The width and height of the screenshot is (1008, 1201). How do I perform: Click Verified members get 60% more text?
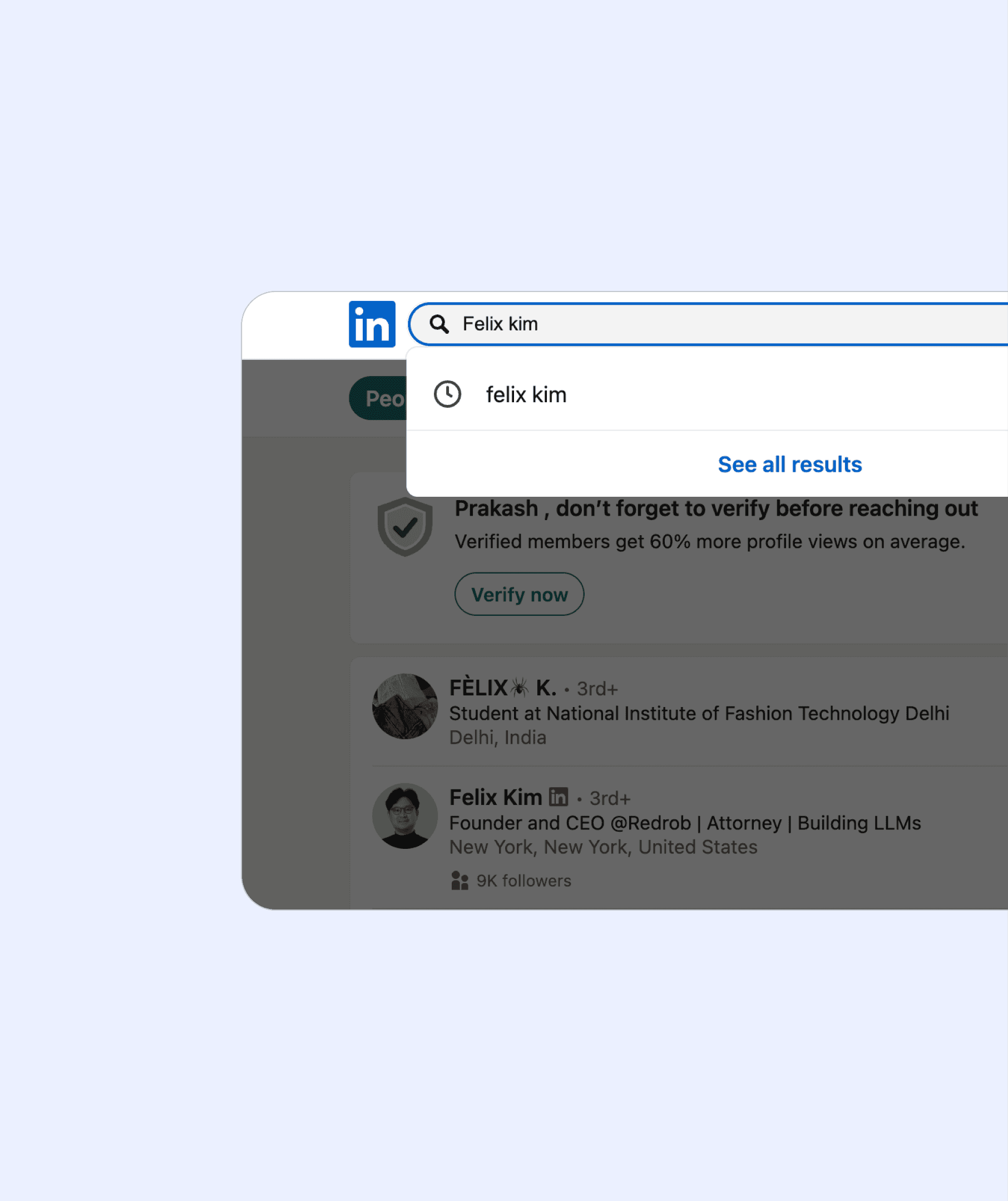point(709,542)
